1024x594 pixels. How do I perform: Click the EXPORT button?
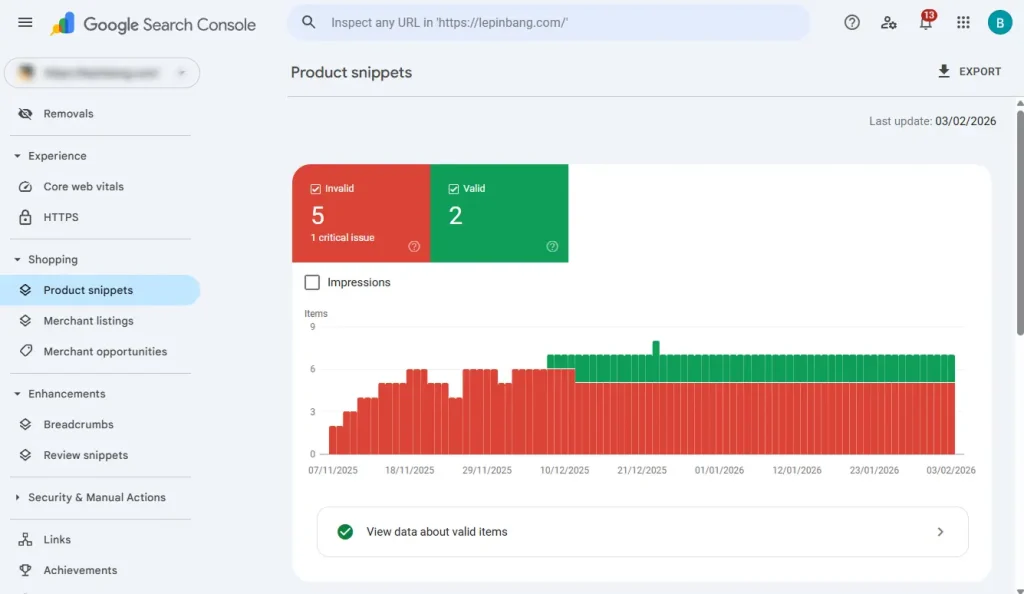tap(968, 72)
